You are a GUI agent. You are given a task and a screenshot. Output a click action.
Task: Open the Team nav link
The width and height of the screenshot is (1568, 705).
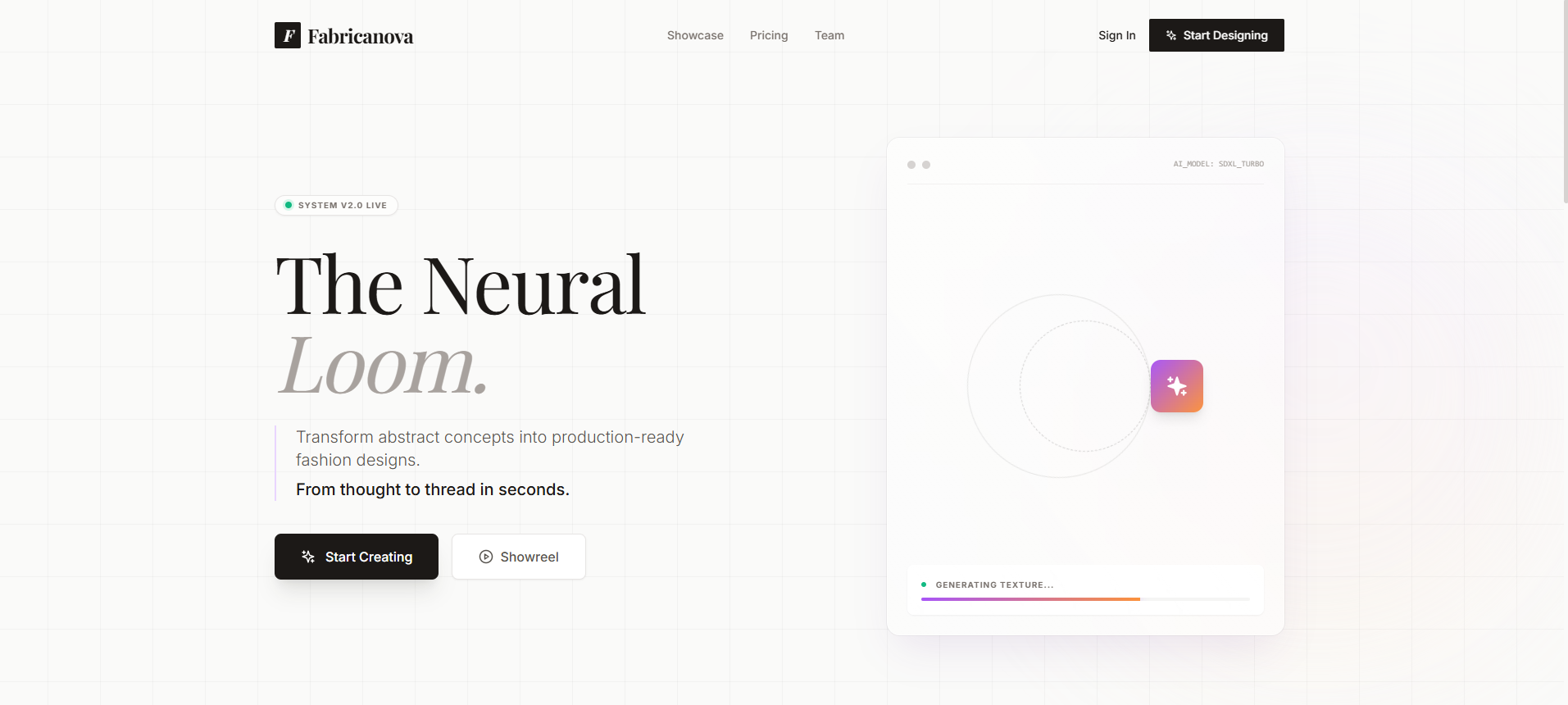829,35
